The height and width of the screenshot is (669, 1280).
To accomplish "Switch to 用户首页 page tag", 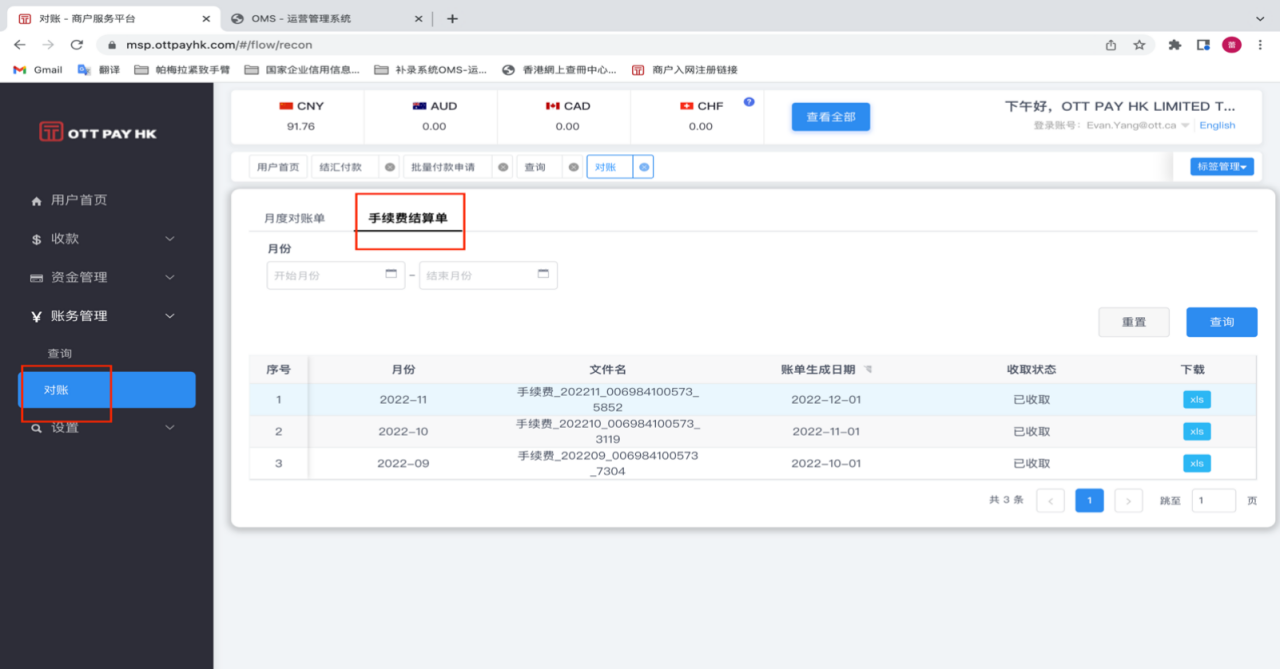I will pos(278,167).
